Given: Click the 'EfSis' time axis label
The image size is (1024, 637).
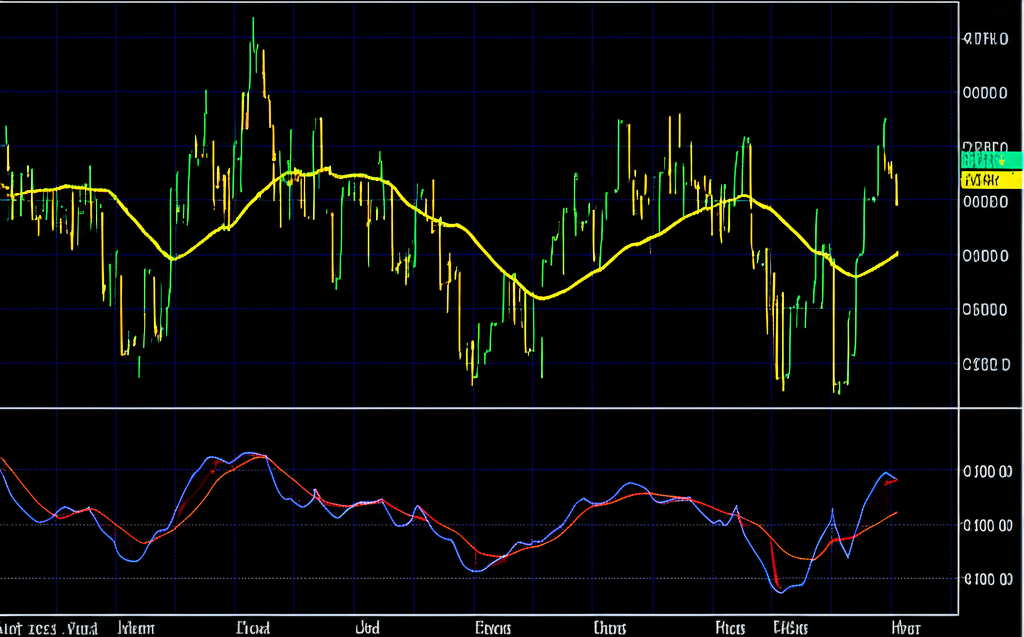Looking at the screenshot, I should point(790,628).
